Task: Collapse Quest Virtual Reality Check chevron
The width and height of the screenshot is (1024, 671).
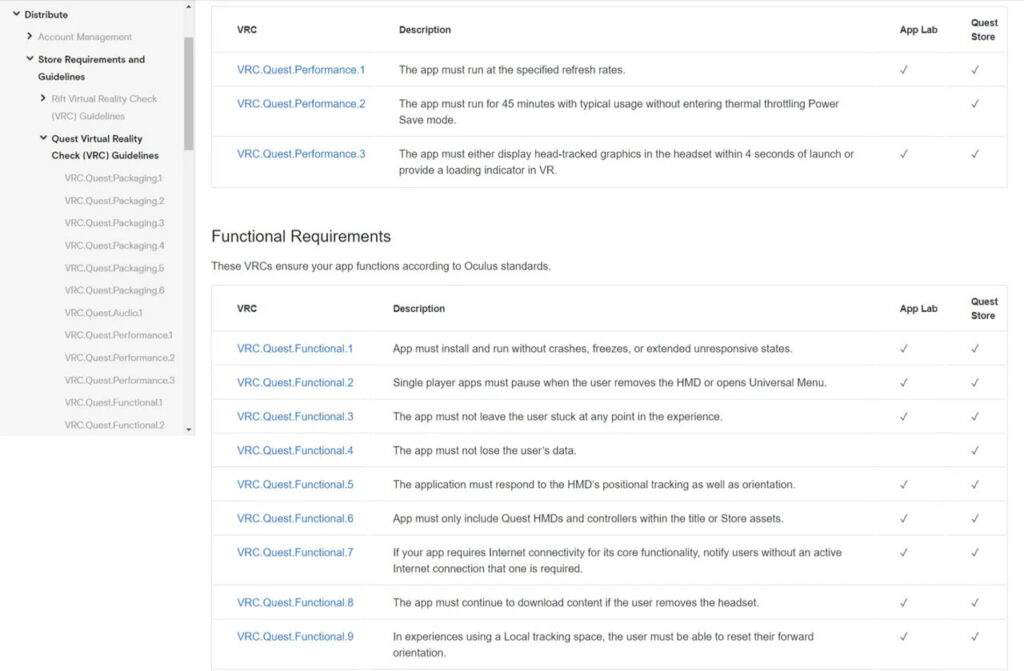Action: click(43, 138)
